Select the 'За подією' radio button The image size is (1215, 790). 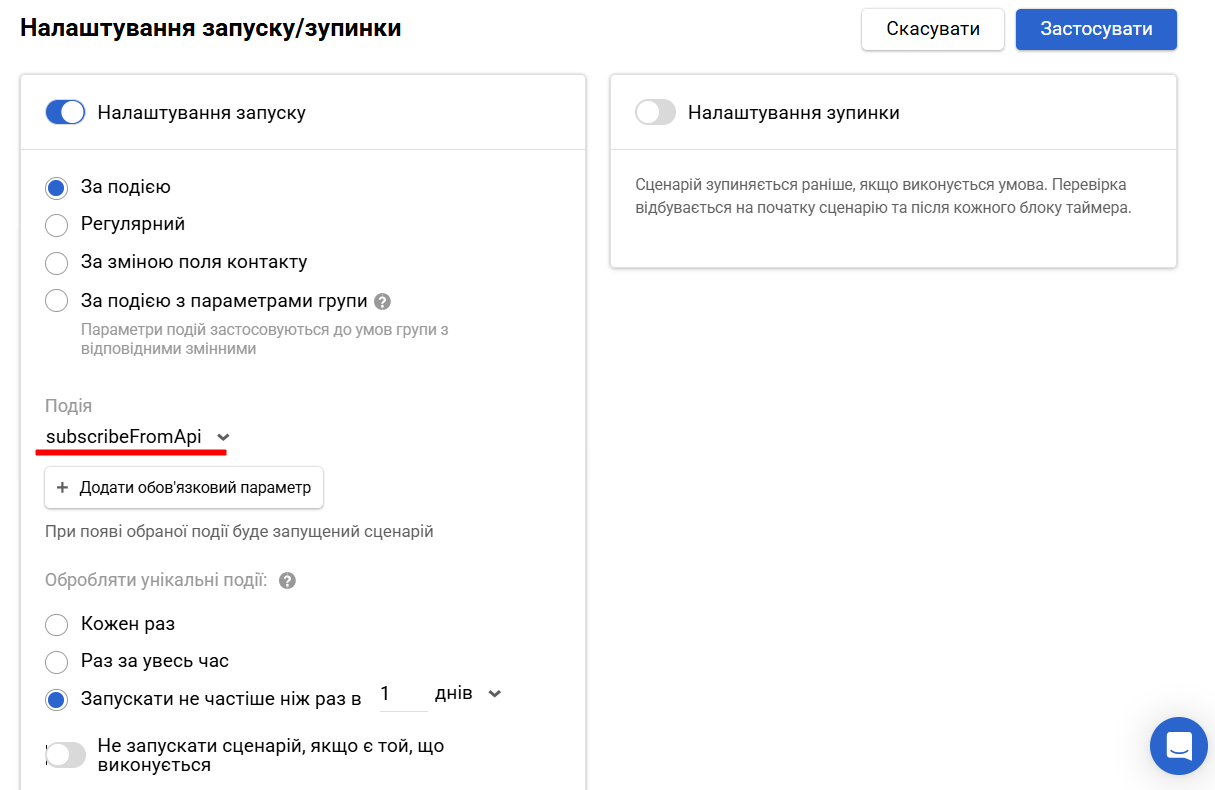(x=56, y=187)
